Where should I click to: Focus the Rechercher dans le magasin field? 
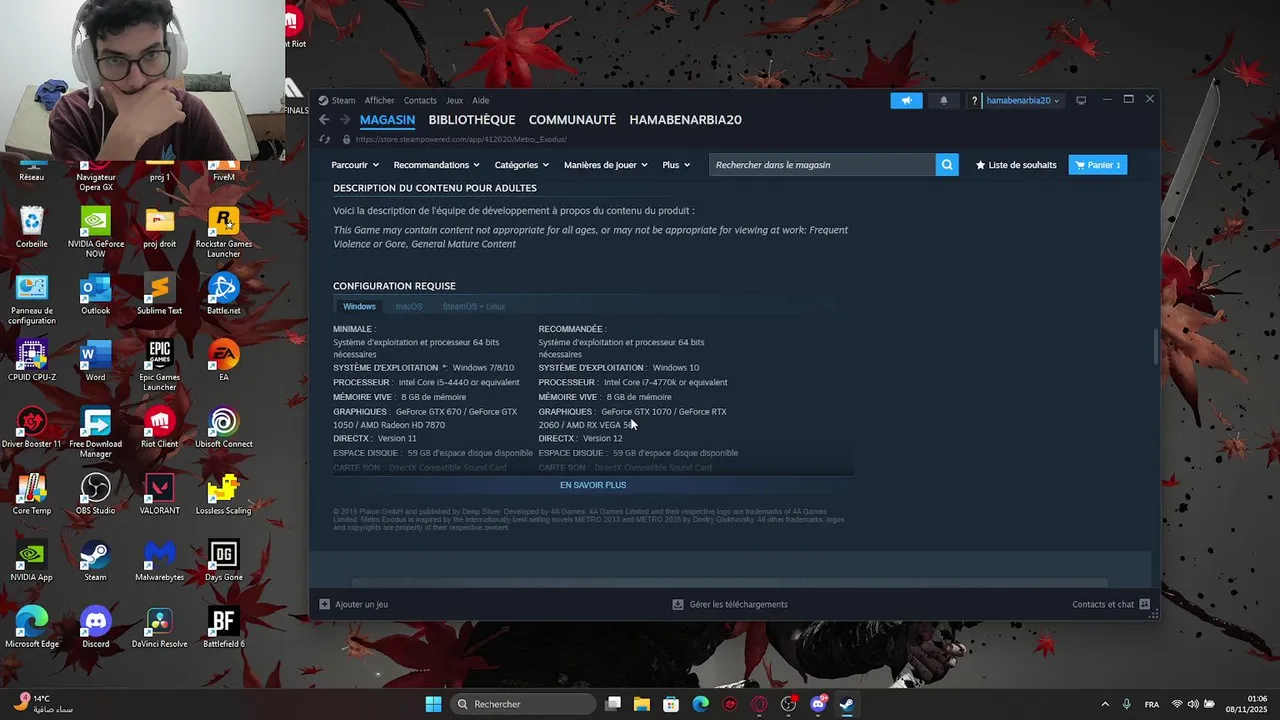click(822, 165)
